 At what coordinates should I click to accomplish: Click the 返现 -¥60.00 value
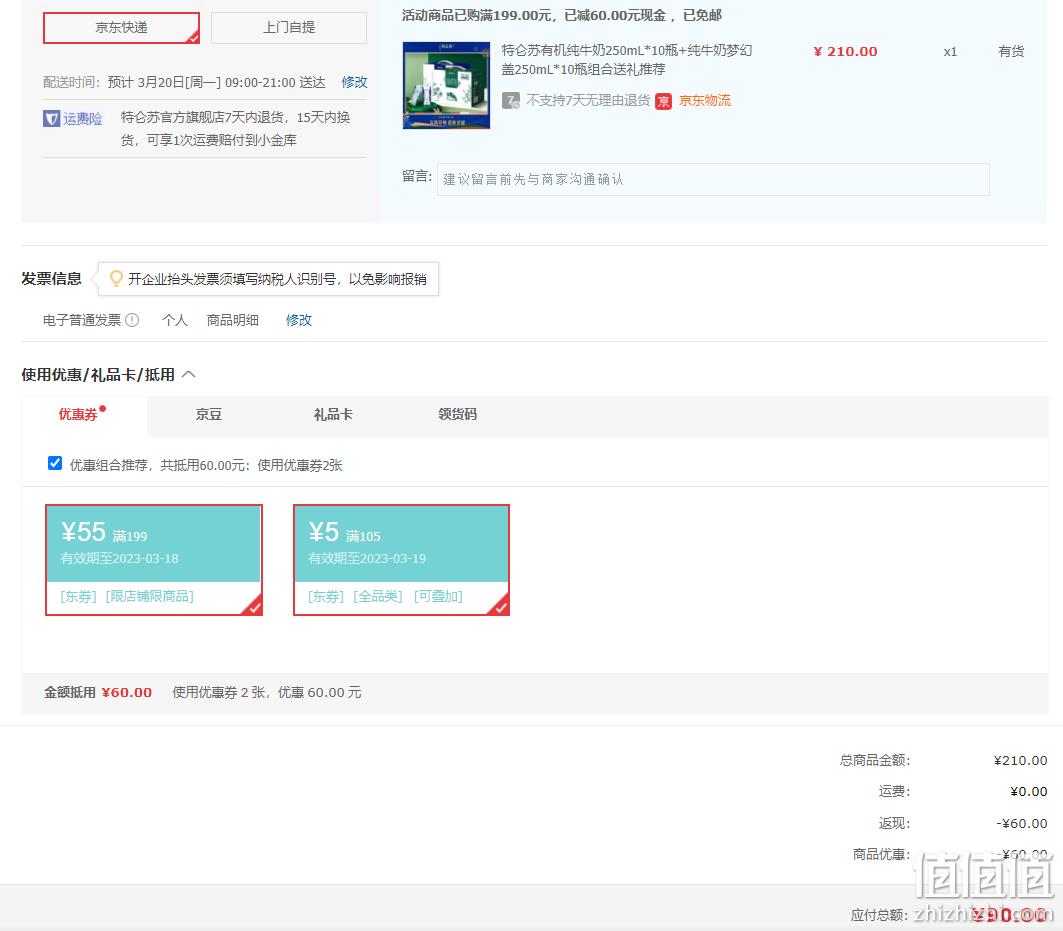click(x=1022, y=823)
